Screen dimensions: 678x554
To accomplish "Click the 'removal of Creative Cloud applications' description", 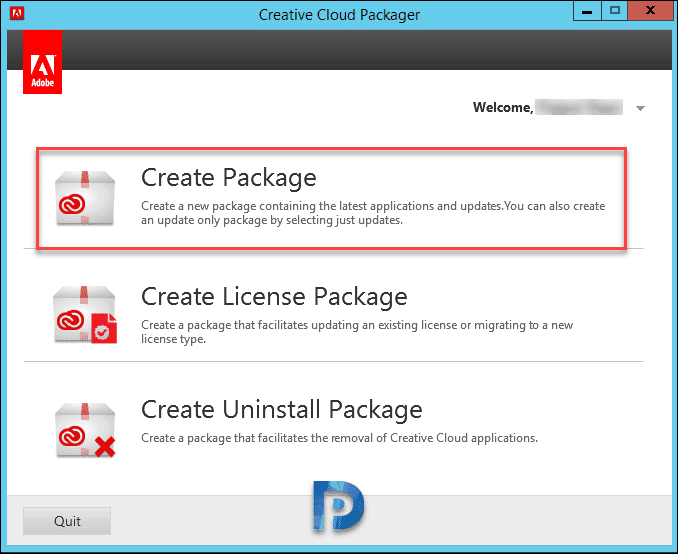I will point(339,438).
